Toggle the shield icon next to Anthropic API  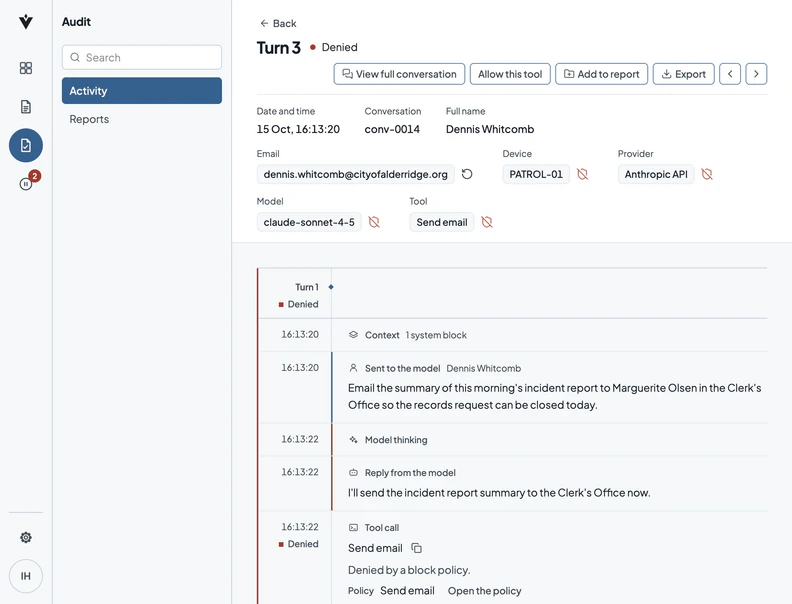[707, 174]
